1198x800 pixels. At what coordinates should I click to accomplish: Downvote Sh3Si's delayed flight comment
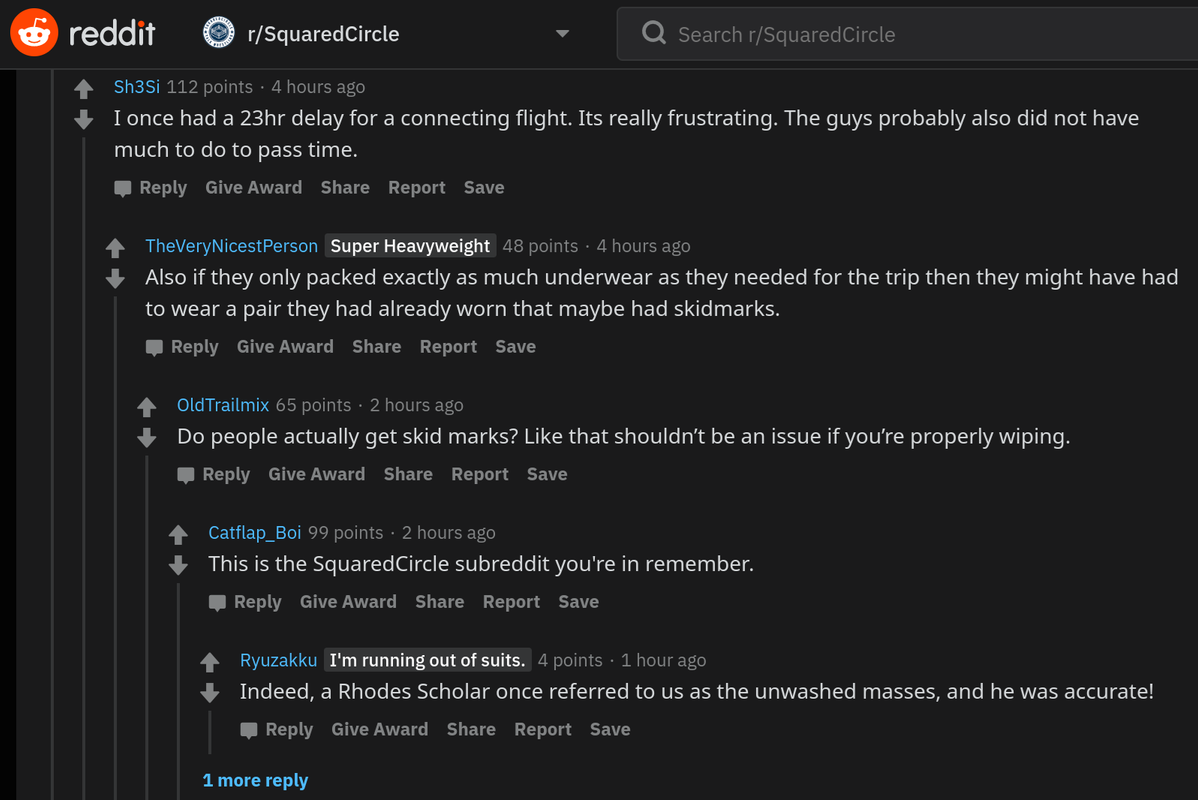click(x=84, y=120)
